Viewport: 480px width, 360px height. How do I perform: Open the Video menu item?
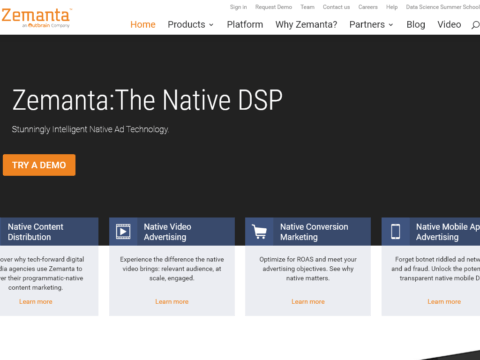(449, 25)
